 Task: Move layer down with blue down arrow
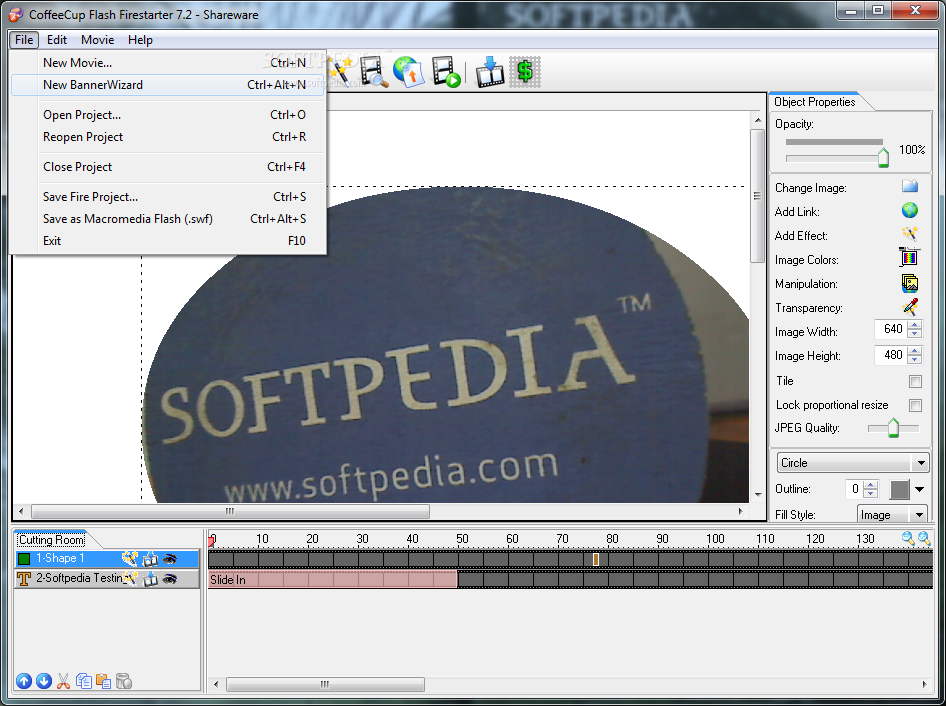click(43, 681)
